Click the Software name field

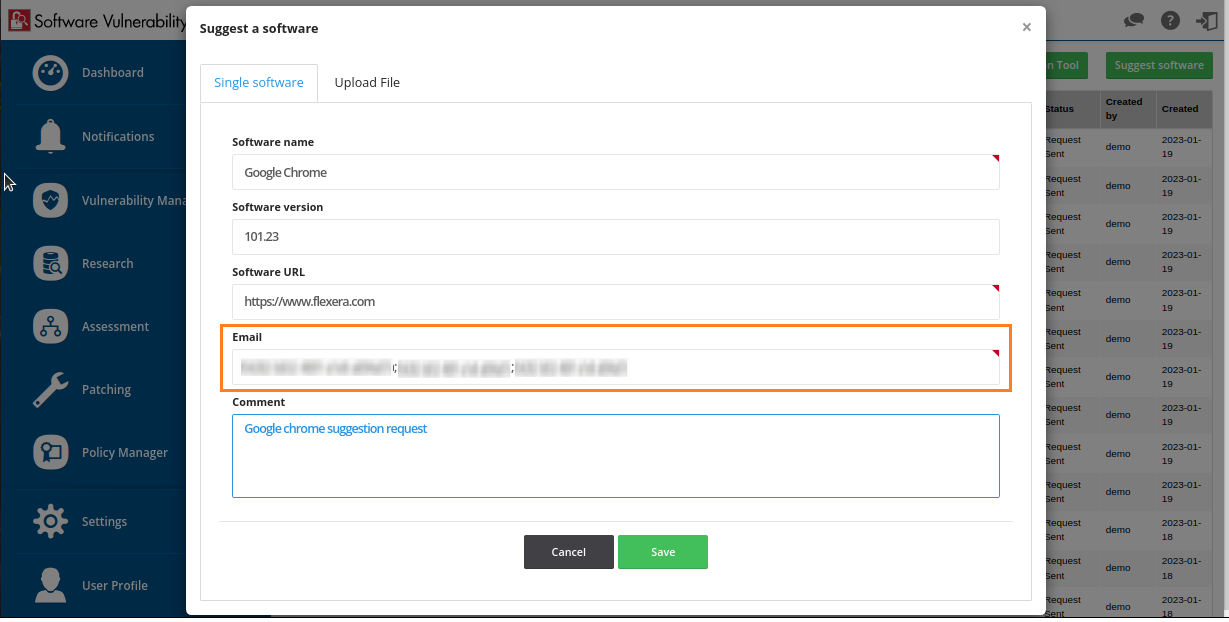point(616,172)
